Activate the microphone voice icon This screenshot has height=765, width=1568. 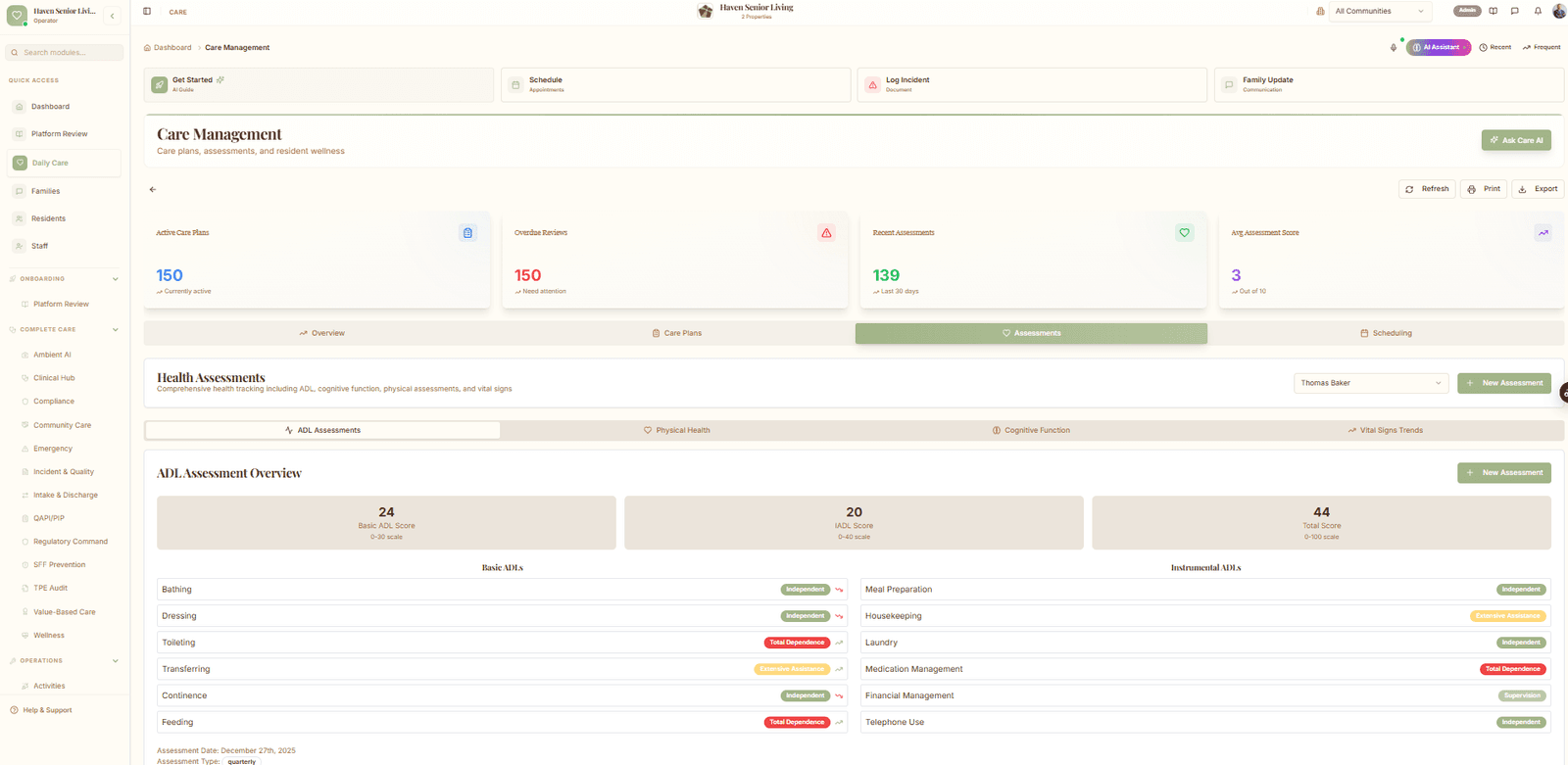tap(1394, 47)
